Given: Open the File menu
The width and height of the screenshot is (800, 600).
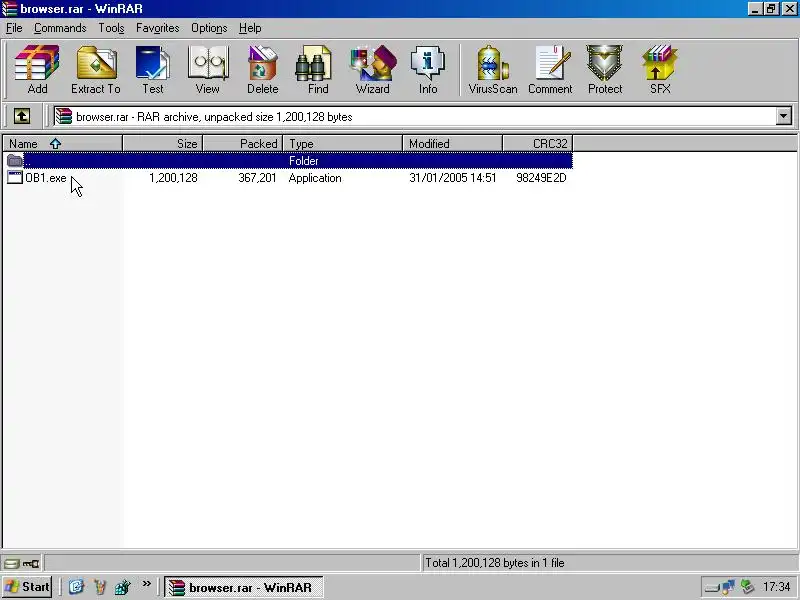Looking at the screenshot, I should click(x=14, y=28).
